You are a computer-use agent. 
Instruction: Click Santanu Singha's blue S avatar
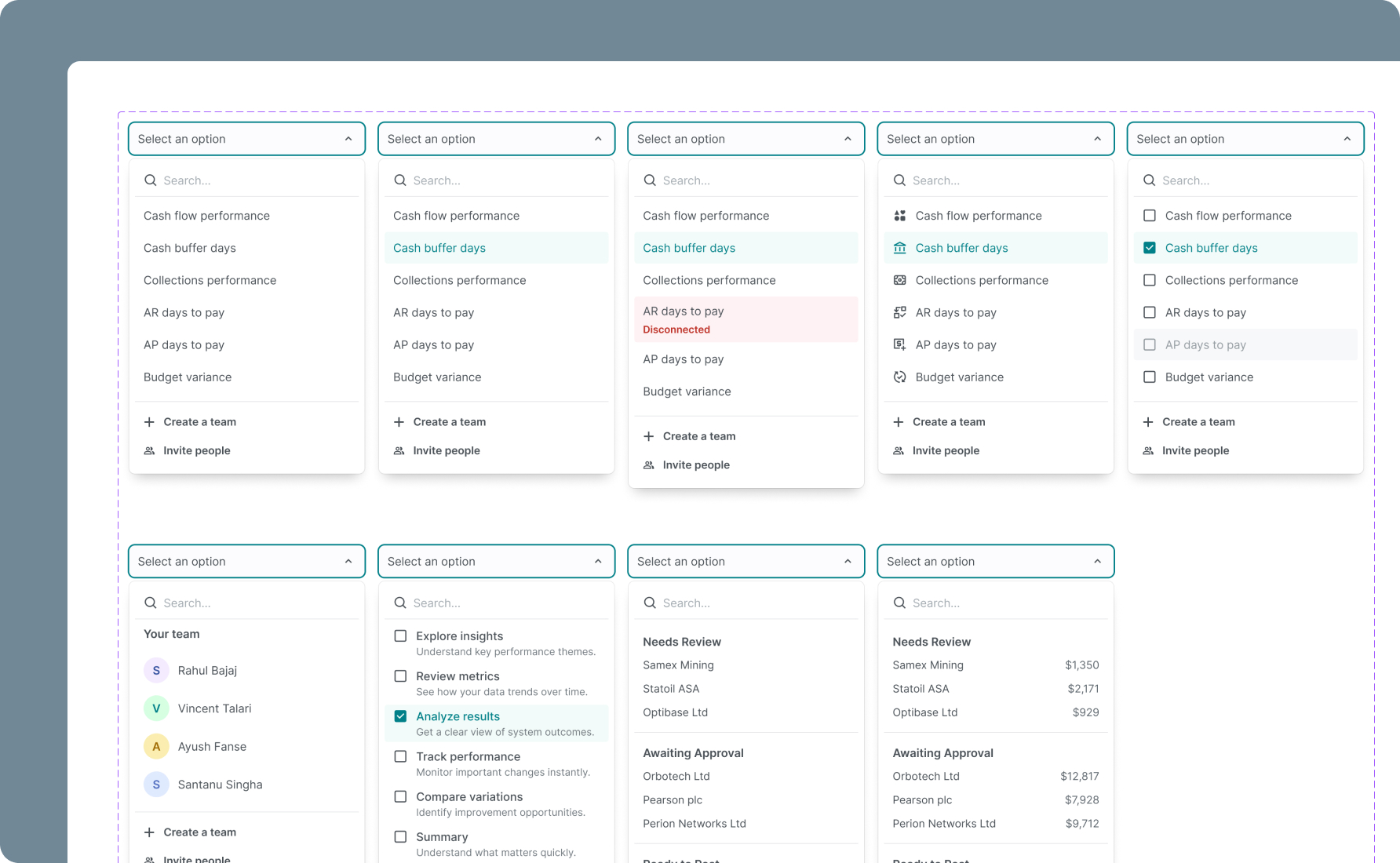tap(156, 785)
